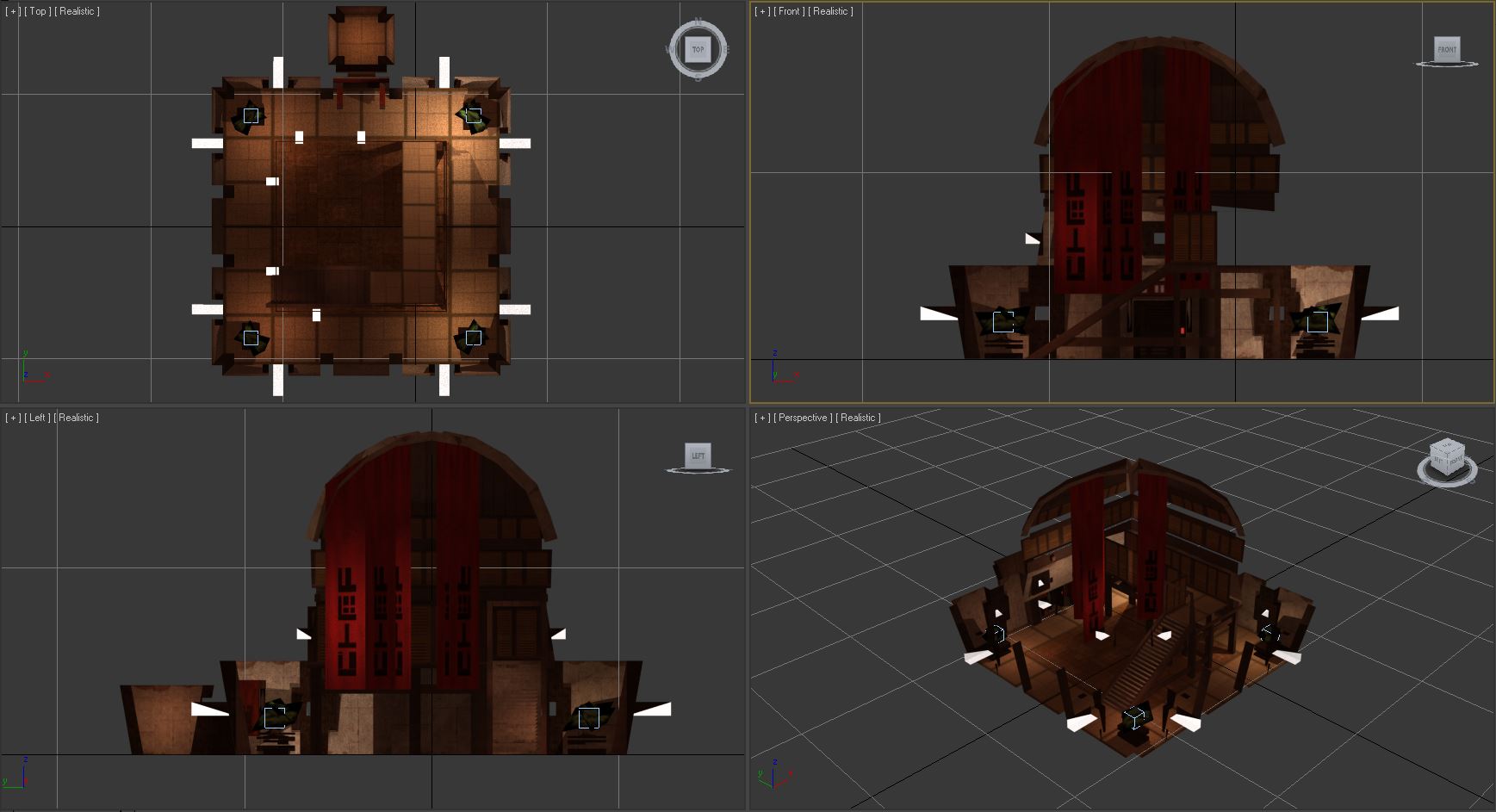Open the Front view label menu
Screen dimensions: 1496x812
[x=789, y=11]
